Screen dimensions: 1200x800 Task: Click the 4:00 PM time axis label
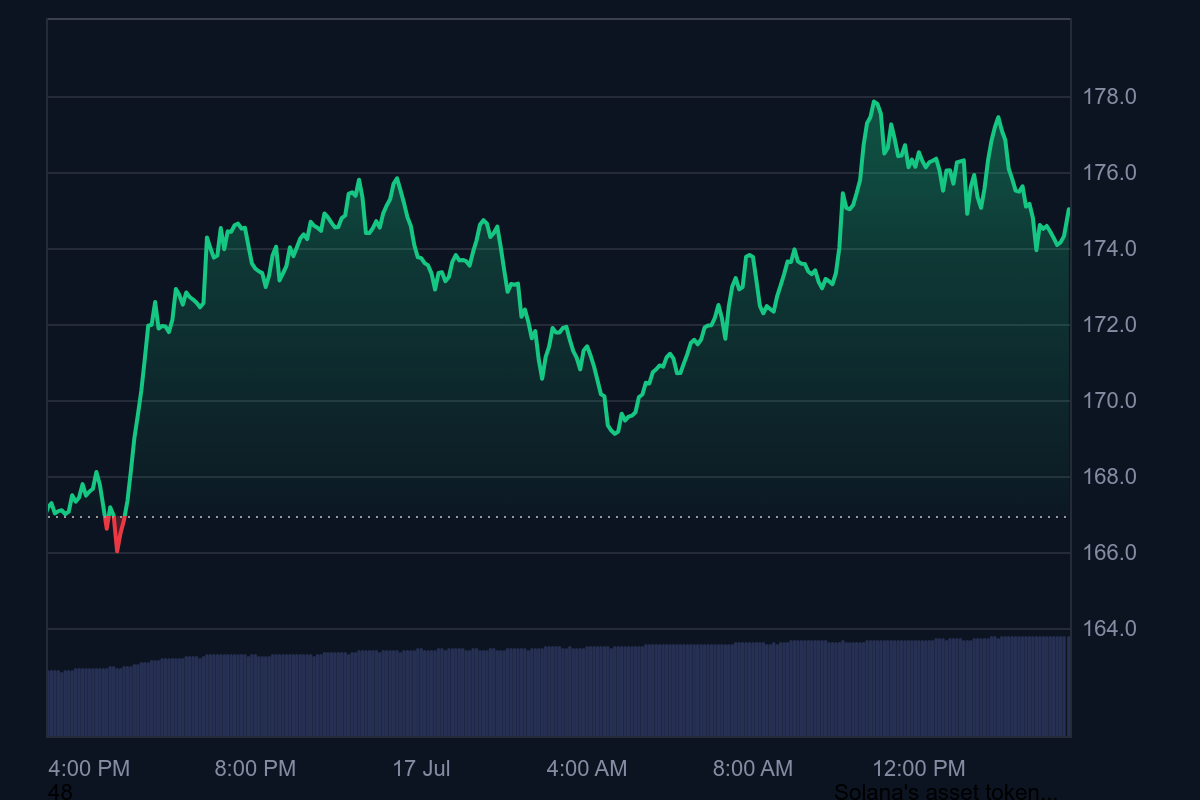point(89,768)
